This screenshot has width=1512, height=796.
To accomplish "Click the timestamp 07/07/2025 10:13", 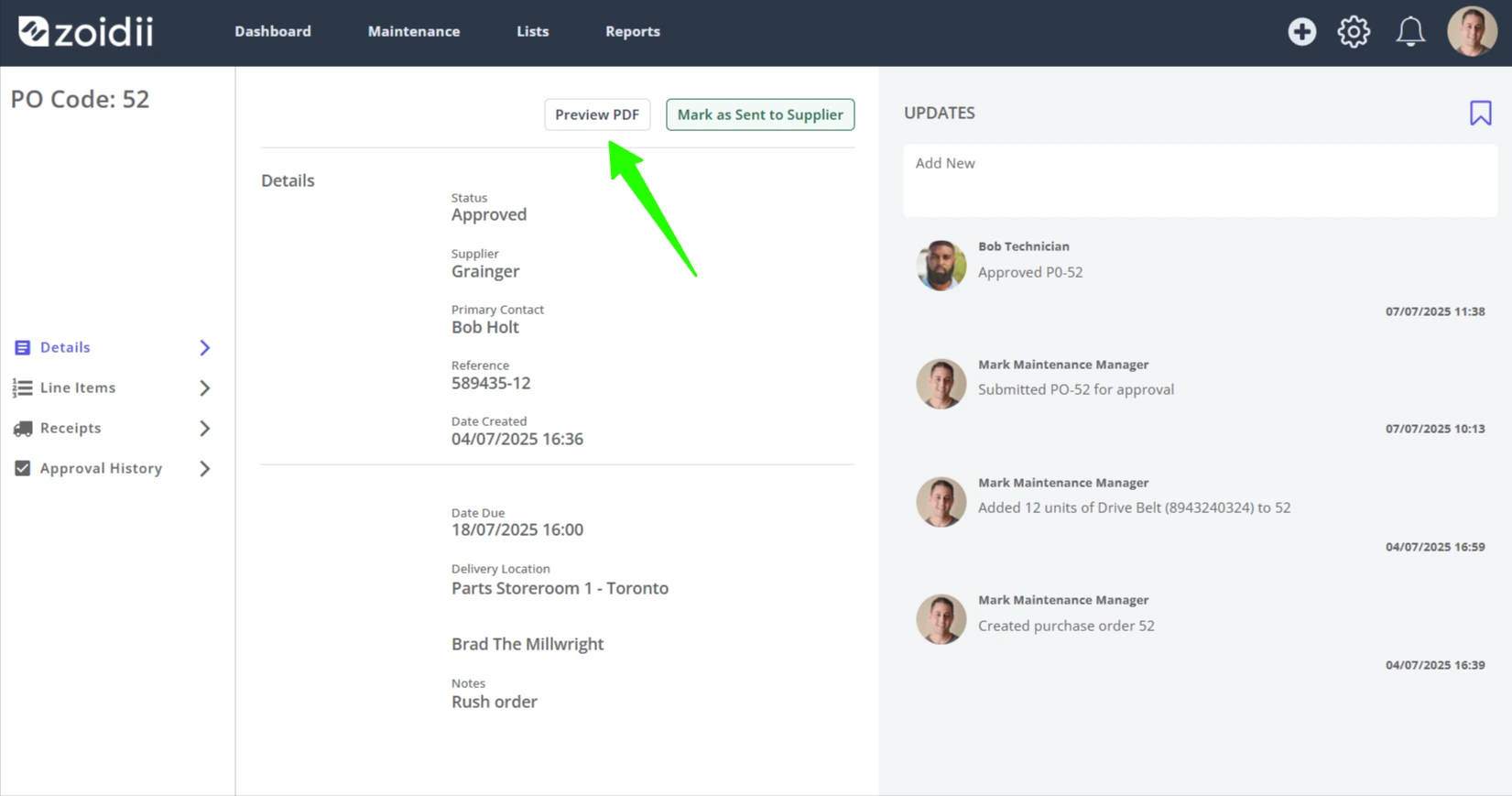I will (1435, 429).
